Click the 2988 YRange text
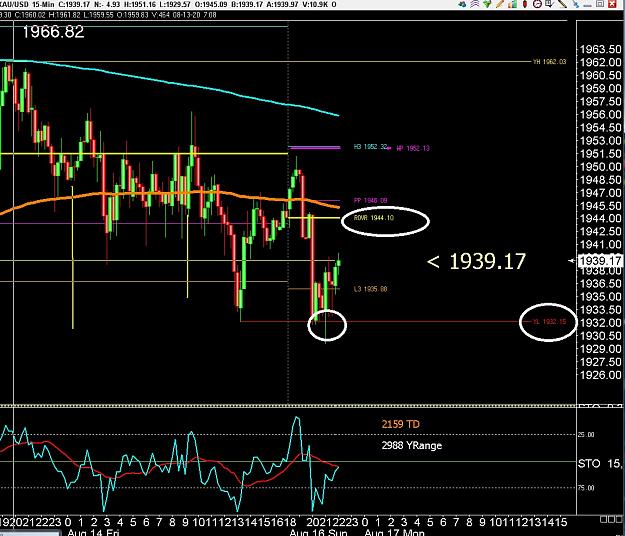Viewport: 625px width, 536px height. 412,445
